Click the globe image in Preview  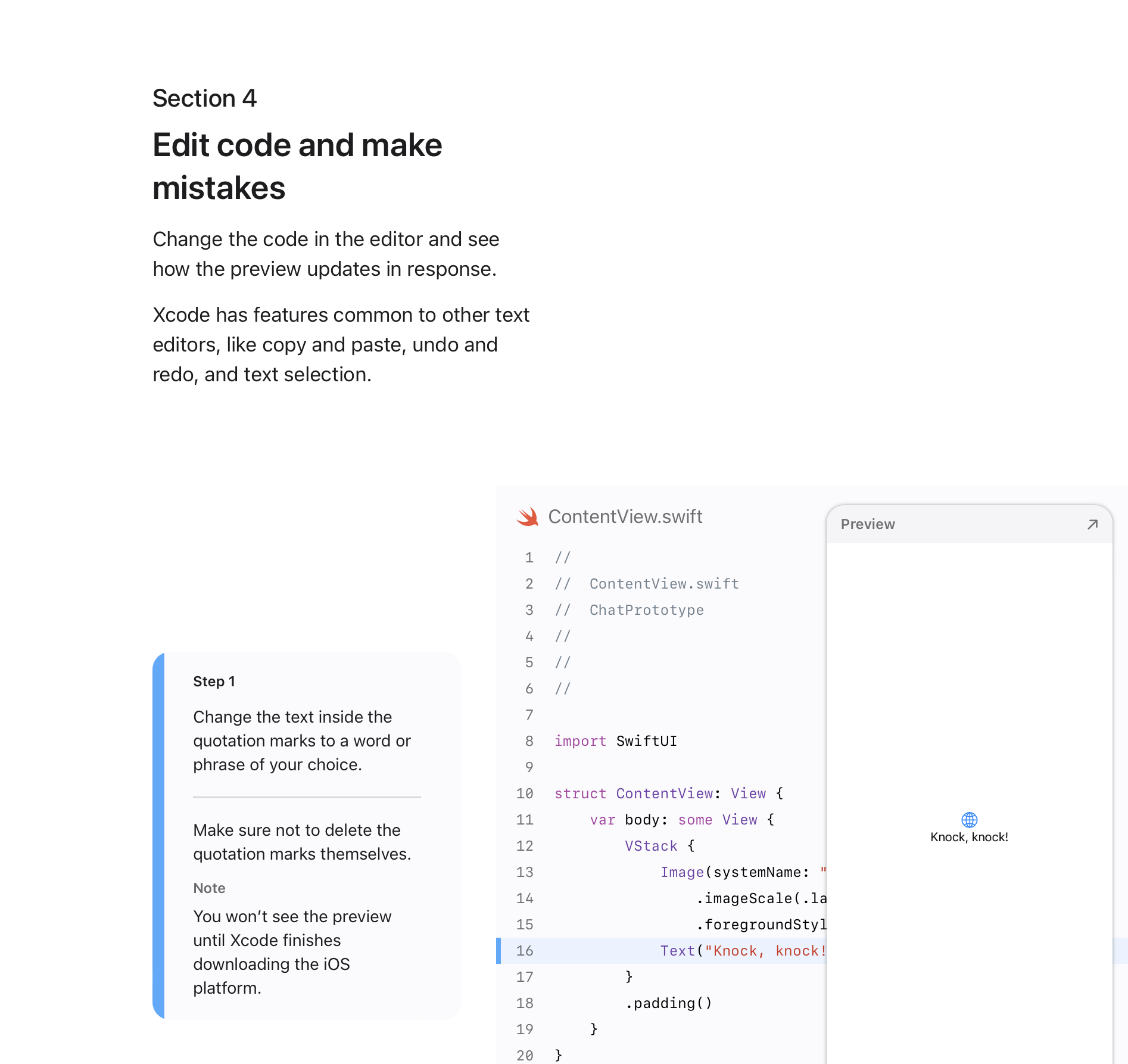pyautogui.click(x=970, y=820)
